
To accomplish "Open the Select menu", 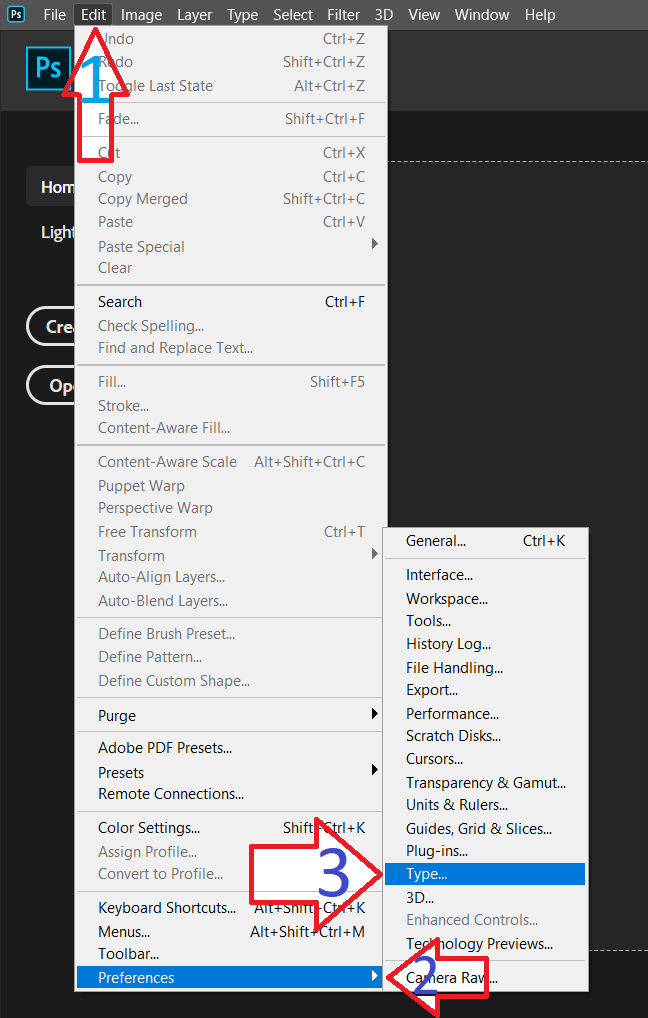I will [x=293, y=14].
